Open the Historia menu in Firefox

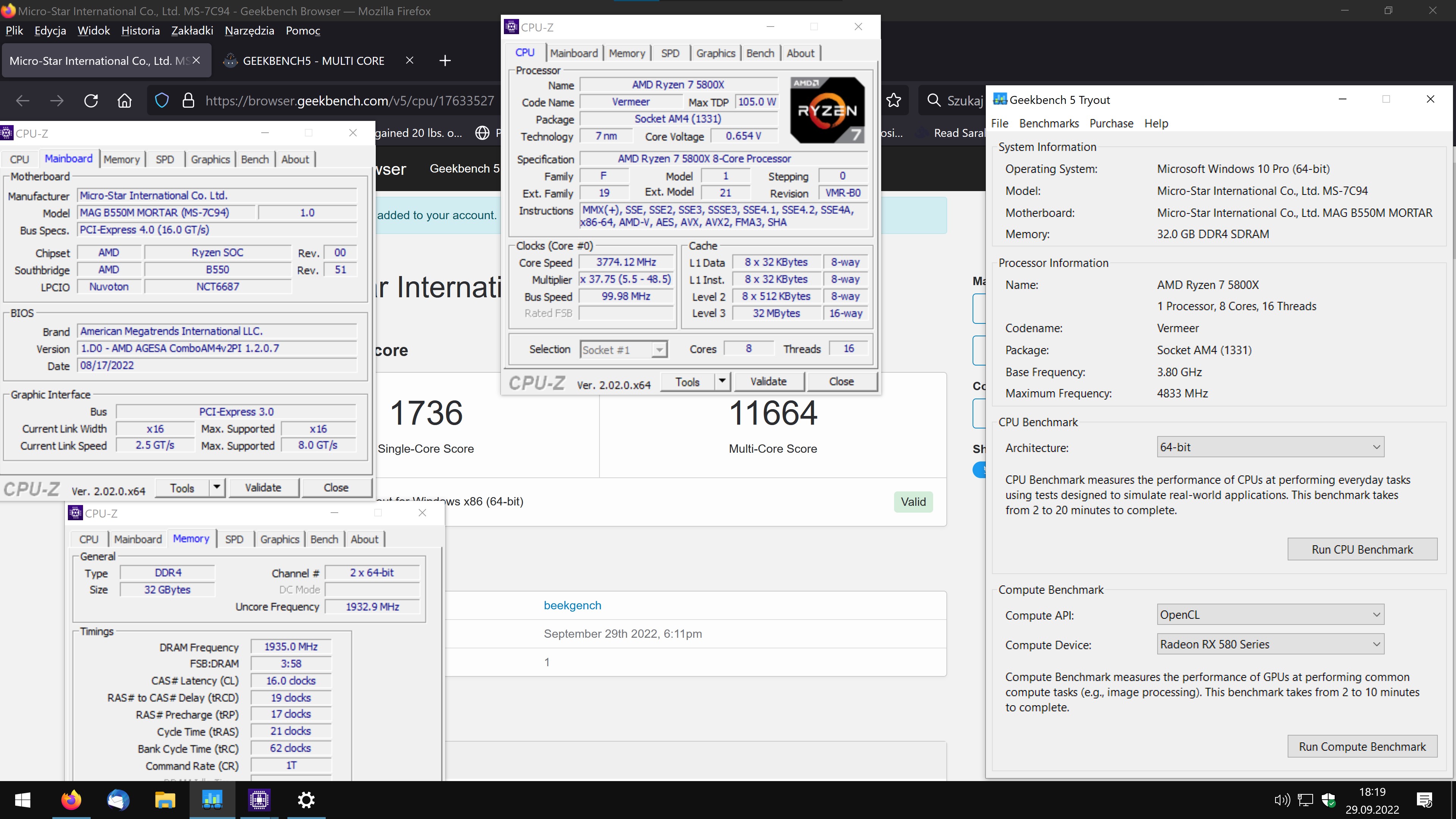pos(140,30)
